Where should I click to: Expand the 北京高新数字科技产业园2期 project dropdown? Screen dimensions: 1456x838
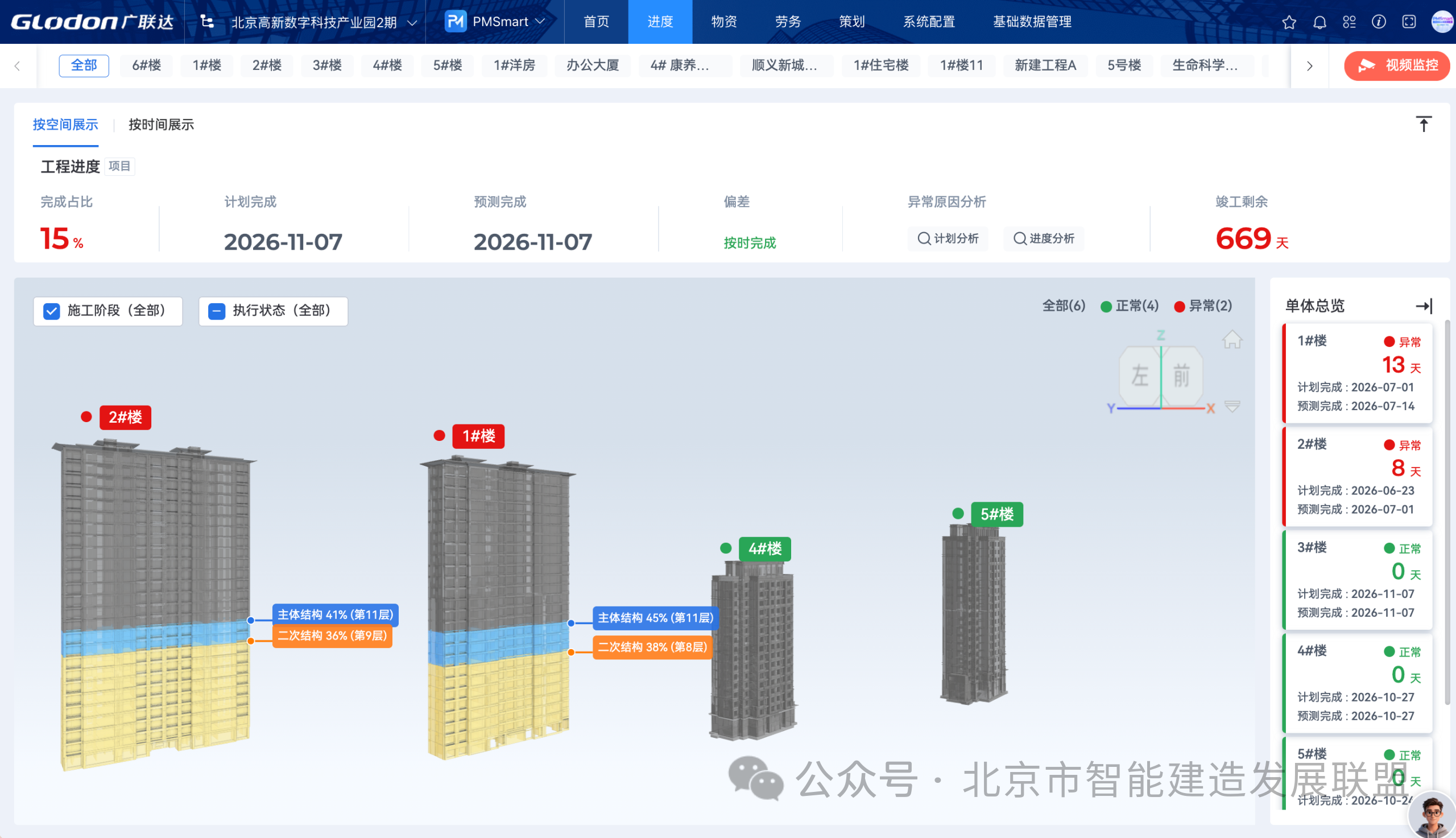click(x=411, y=23)
